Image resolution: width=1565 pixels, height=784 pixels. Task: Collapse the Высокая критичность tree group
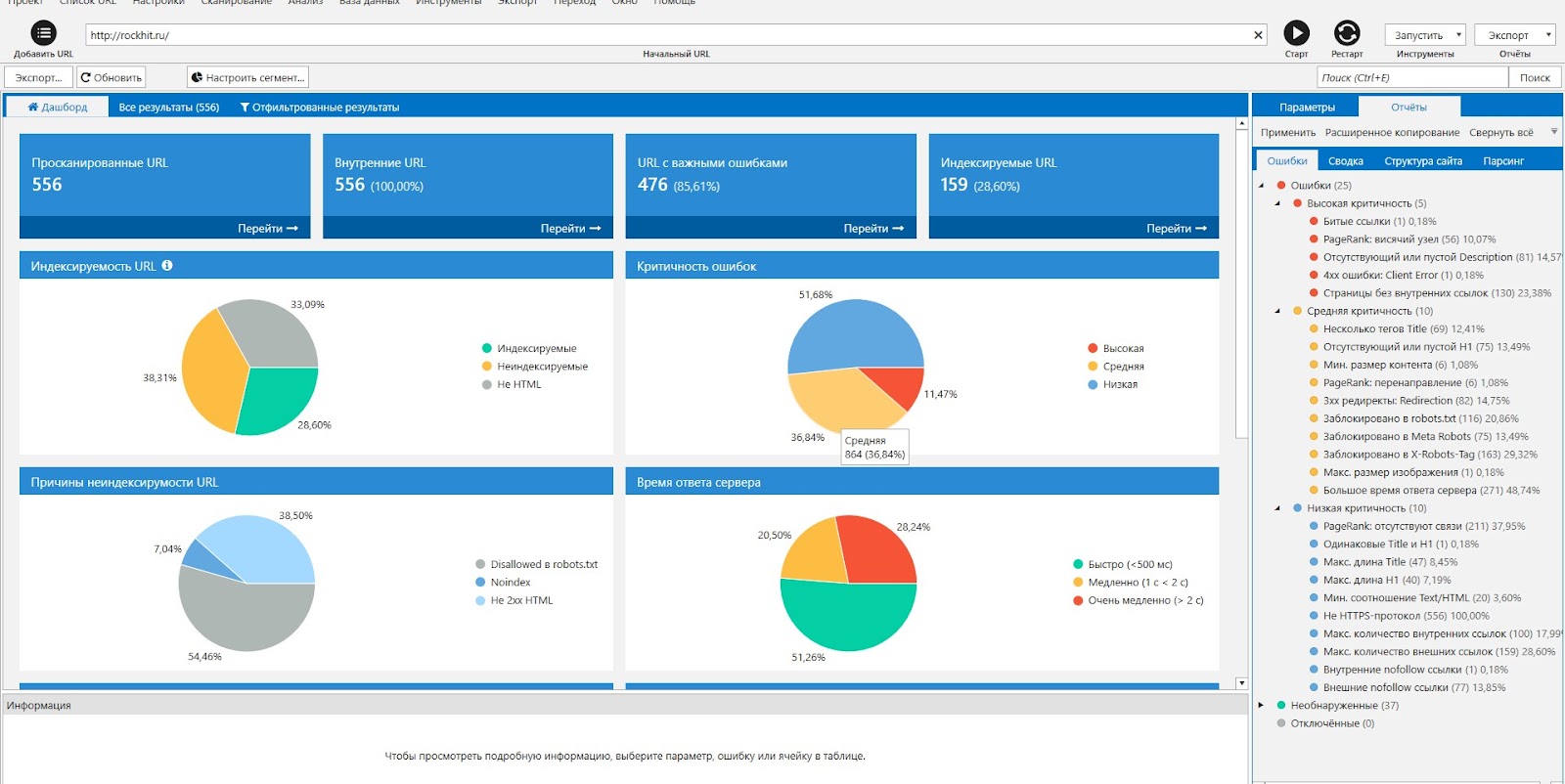point(1277,203)
